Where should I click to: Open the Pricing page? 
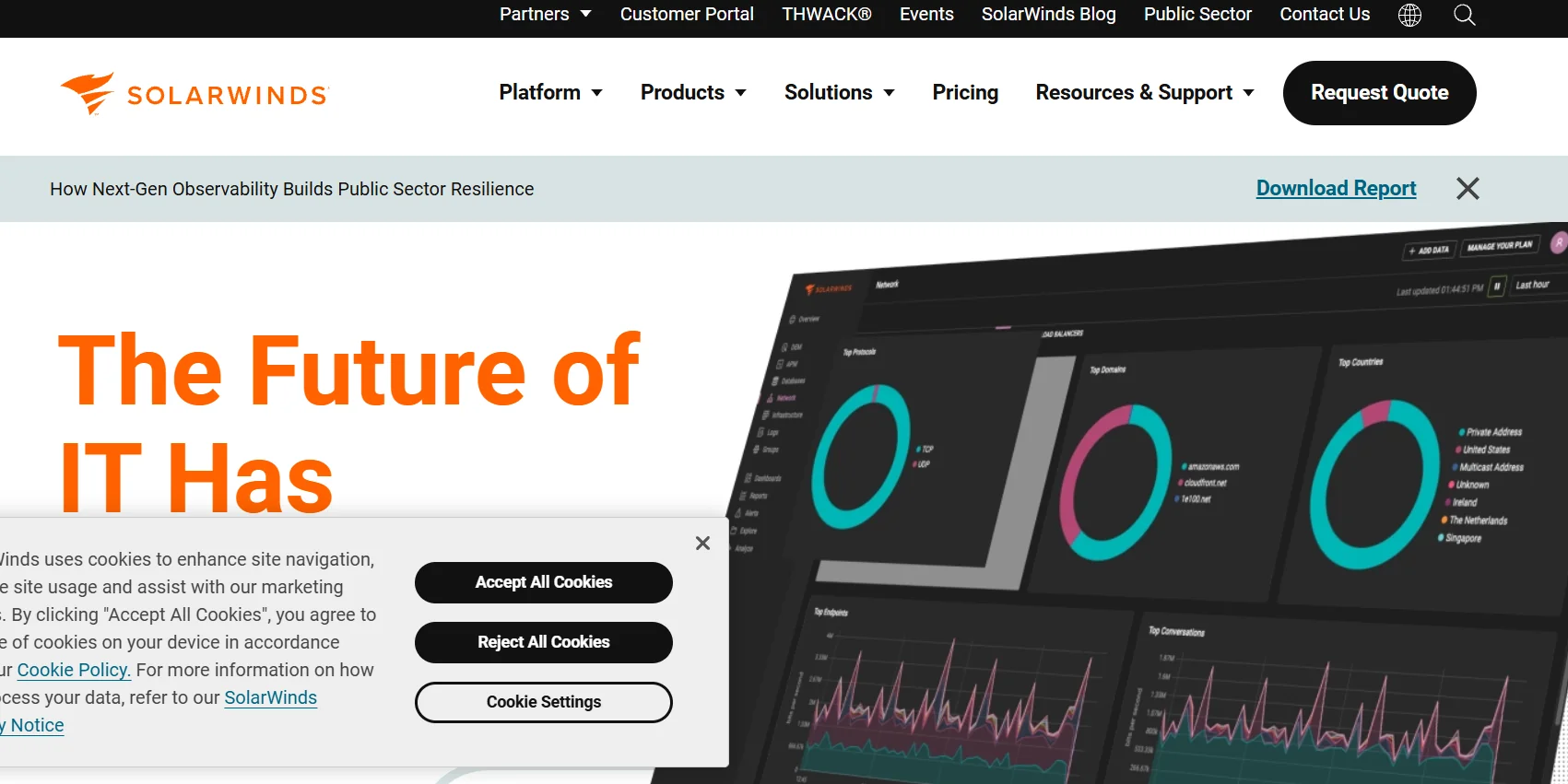click(965, 92)
